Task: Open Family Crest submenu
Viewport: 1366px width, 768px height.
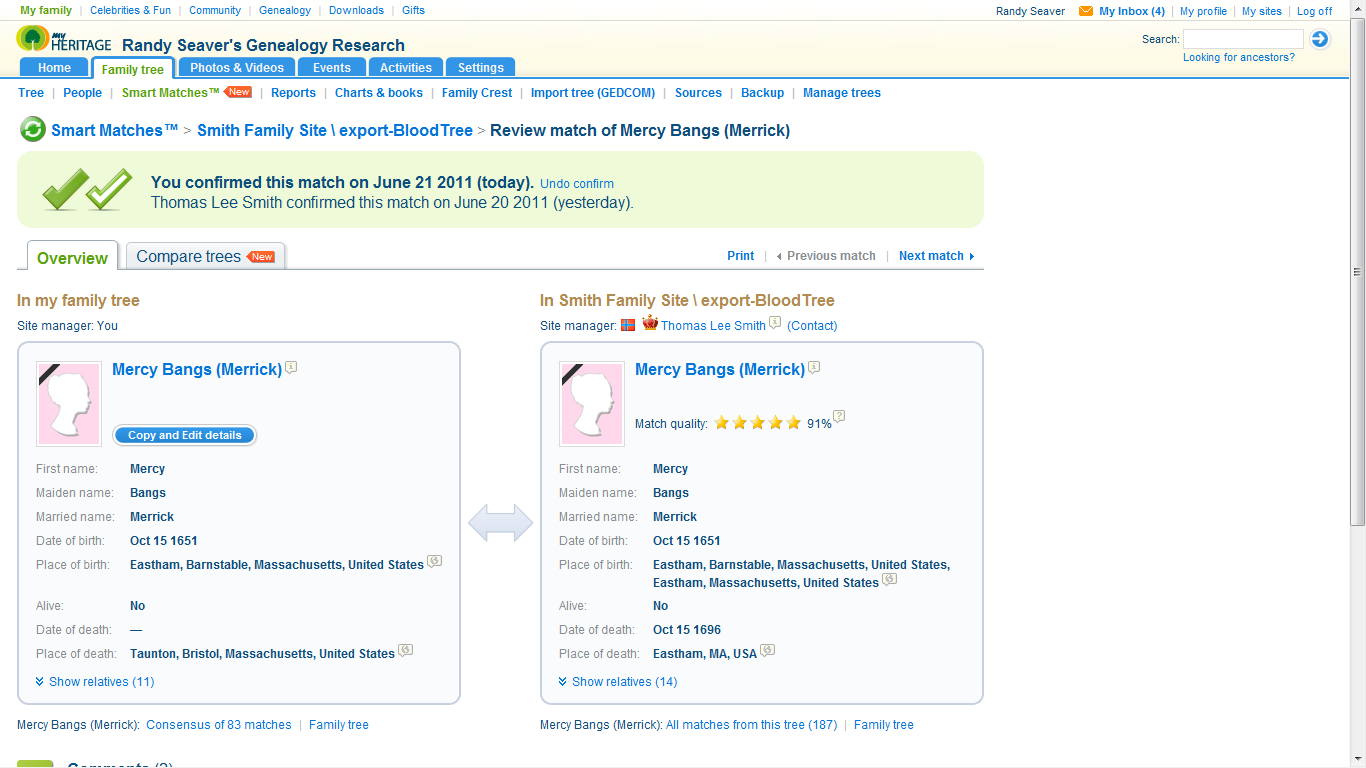Action: coord(477,93)
